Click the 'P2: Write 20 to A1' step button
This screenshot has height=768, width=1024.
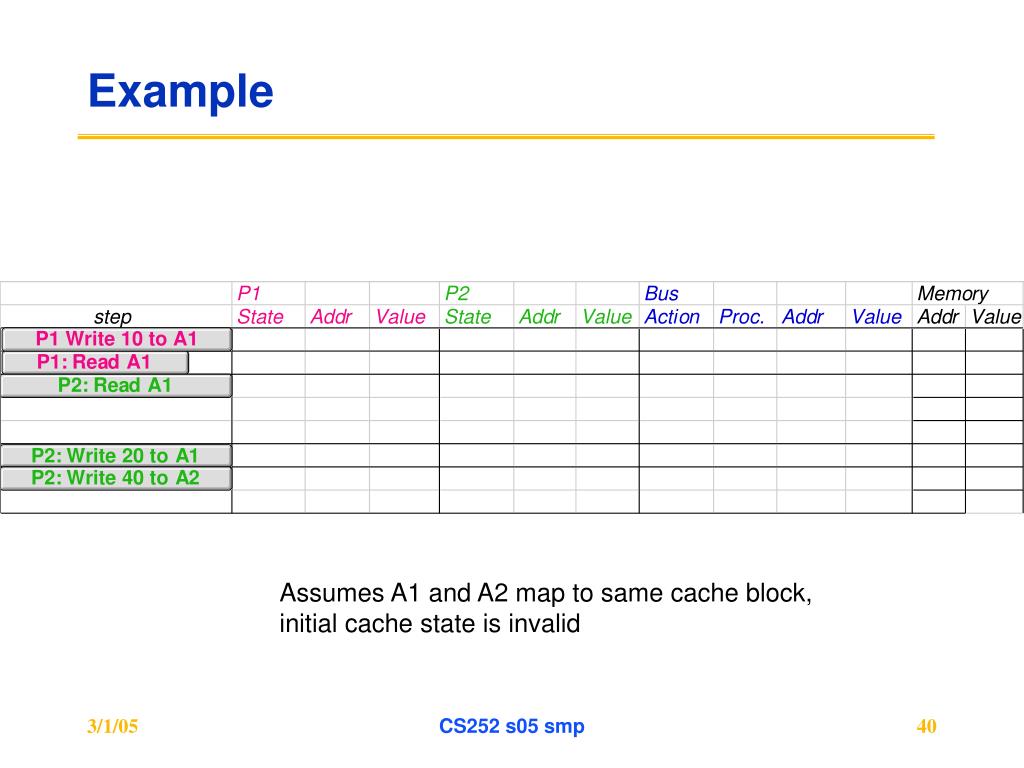(x=116, y=455)
